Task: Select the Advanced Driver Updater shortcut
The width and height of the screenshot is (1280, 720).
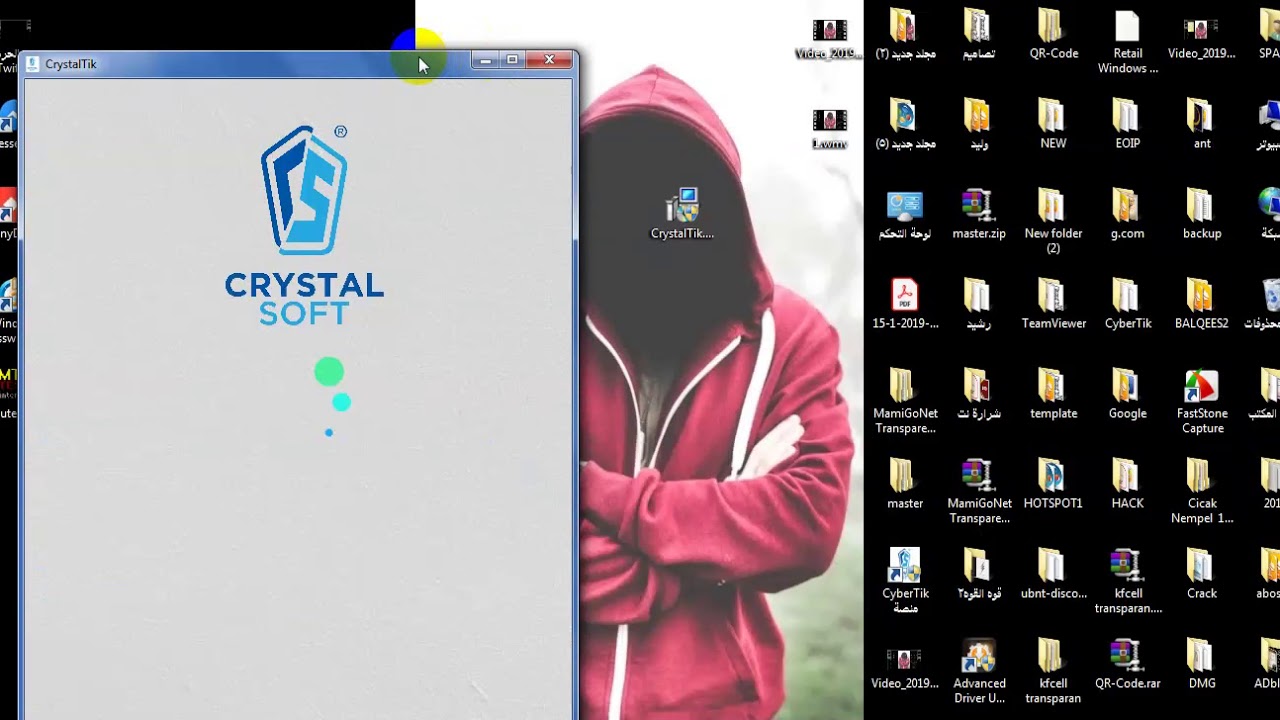Action: click(x=978, y=672)
